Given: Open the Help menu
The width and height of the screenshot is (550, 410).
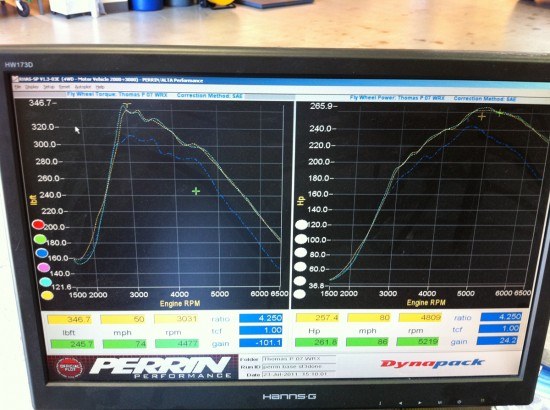Looking at the screenshot, I should coord(100,87).
